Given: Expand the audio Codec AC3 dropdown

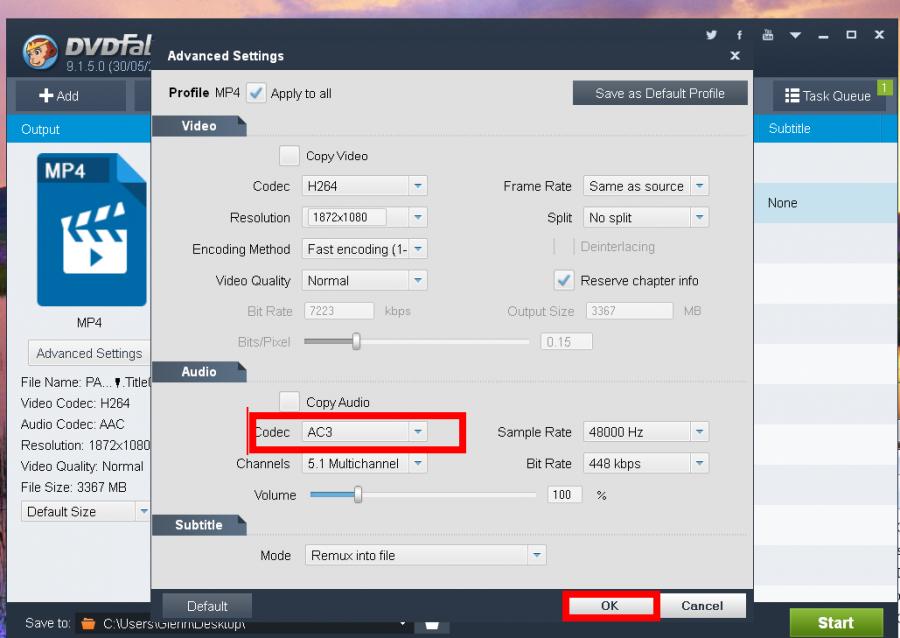Looking at the screenshot, I should point(418,432).
